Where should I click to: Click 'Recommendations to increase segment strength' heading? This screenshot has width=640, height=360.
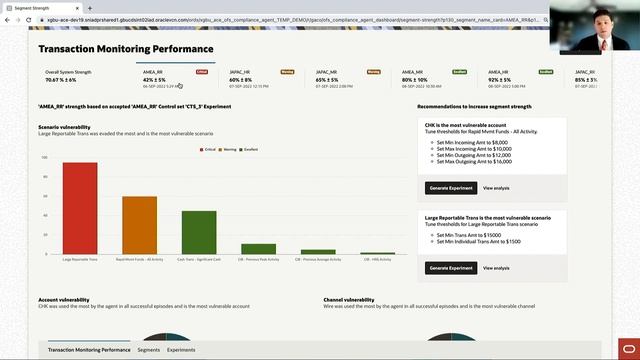coord(474,107)
